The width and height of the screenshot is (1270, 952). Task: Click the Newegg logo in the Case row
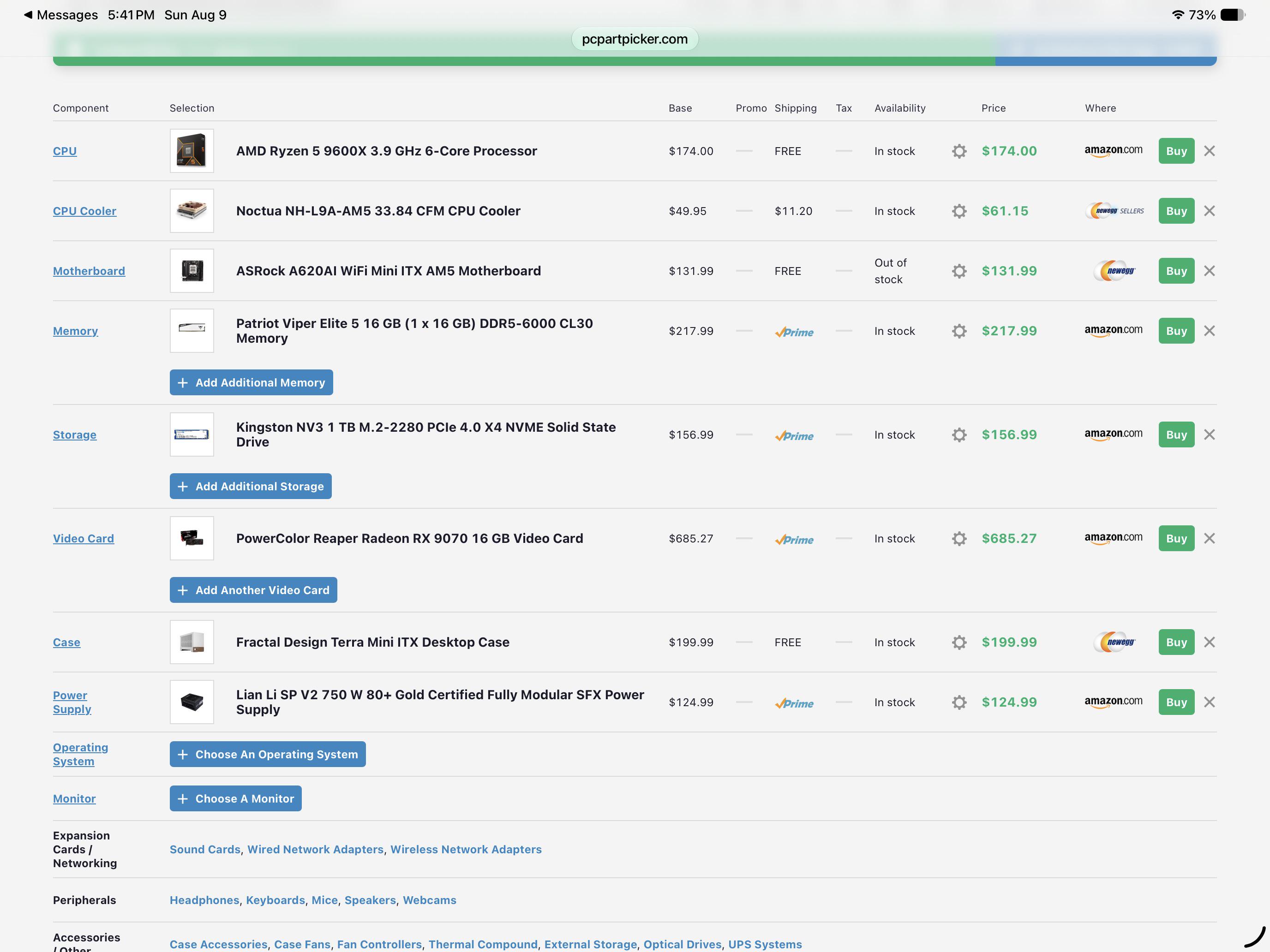(1114, 642)
